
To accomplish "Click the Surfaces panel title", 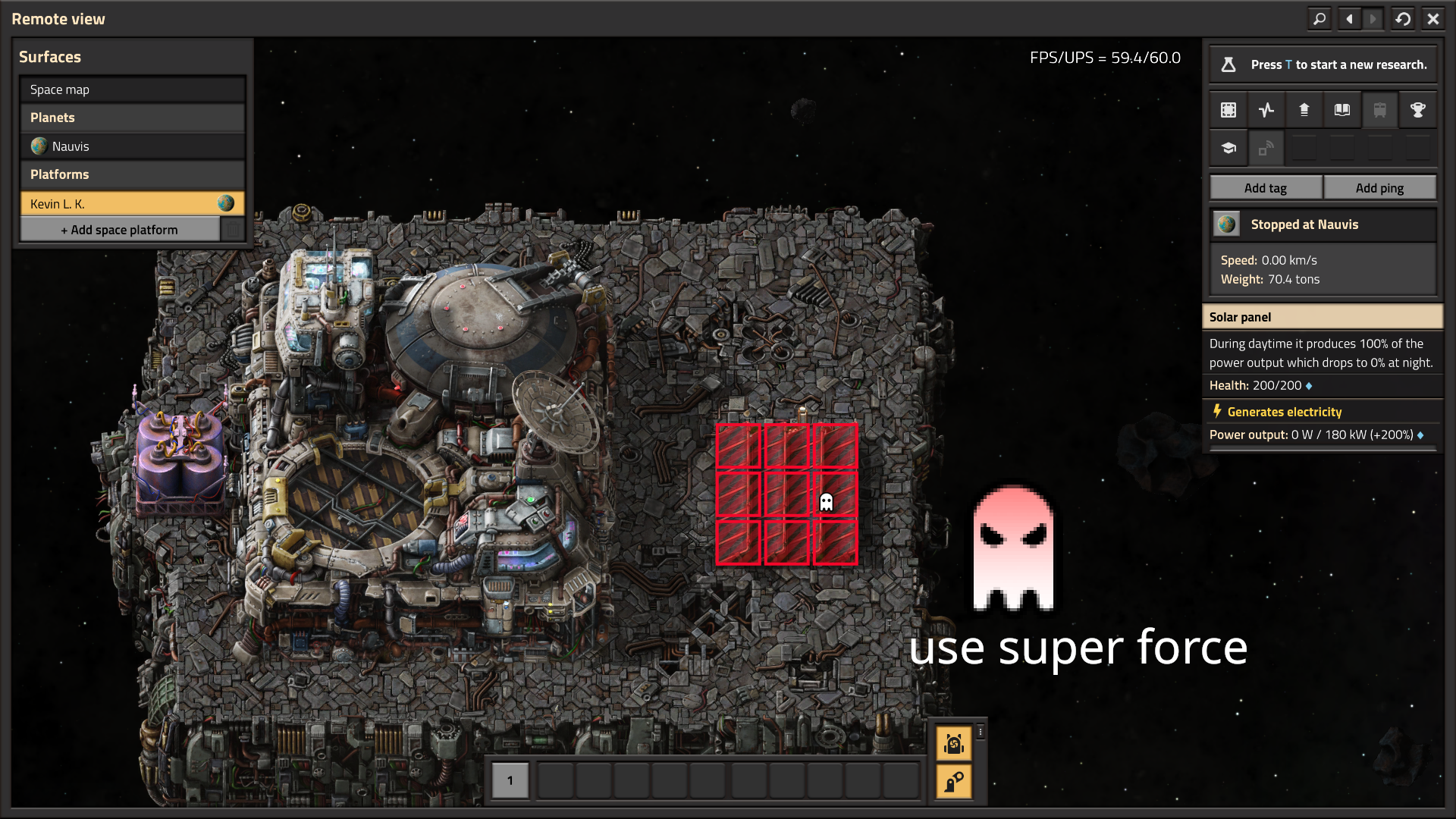I will 50,57.
